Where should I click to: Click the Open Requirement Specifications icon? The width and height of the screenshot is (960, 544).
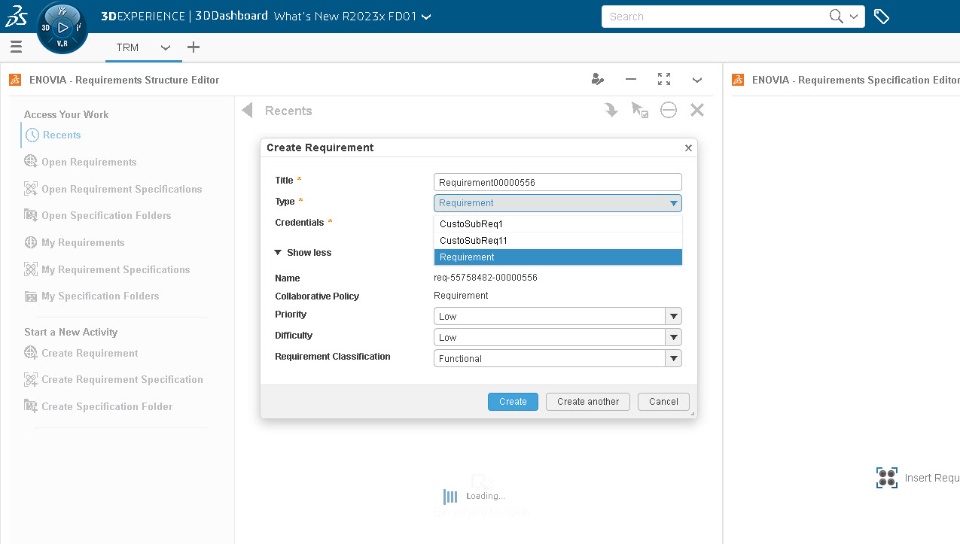point(31,188)
